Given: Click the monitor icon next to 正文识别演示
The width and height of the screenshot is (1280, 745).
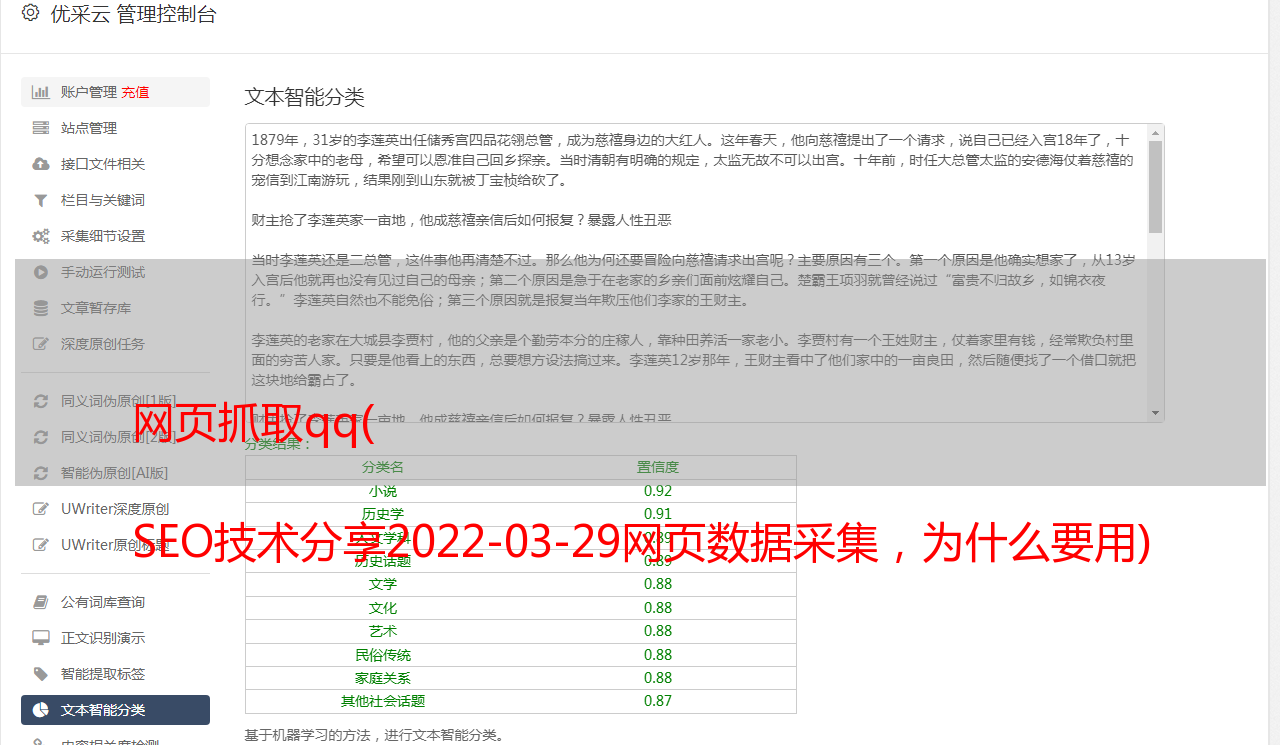Looking at the screenshot, I should coord(41,638).
